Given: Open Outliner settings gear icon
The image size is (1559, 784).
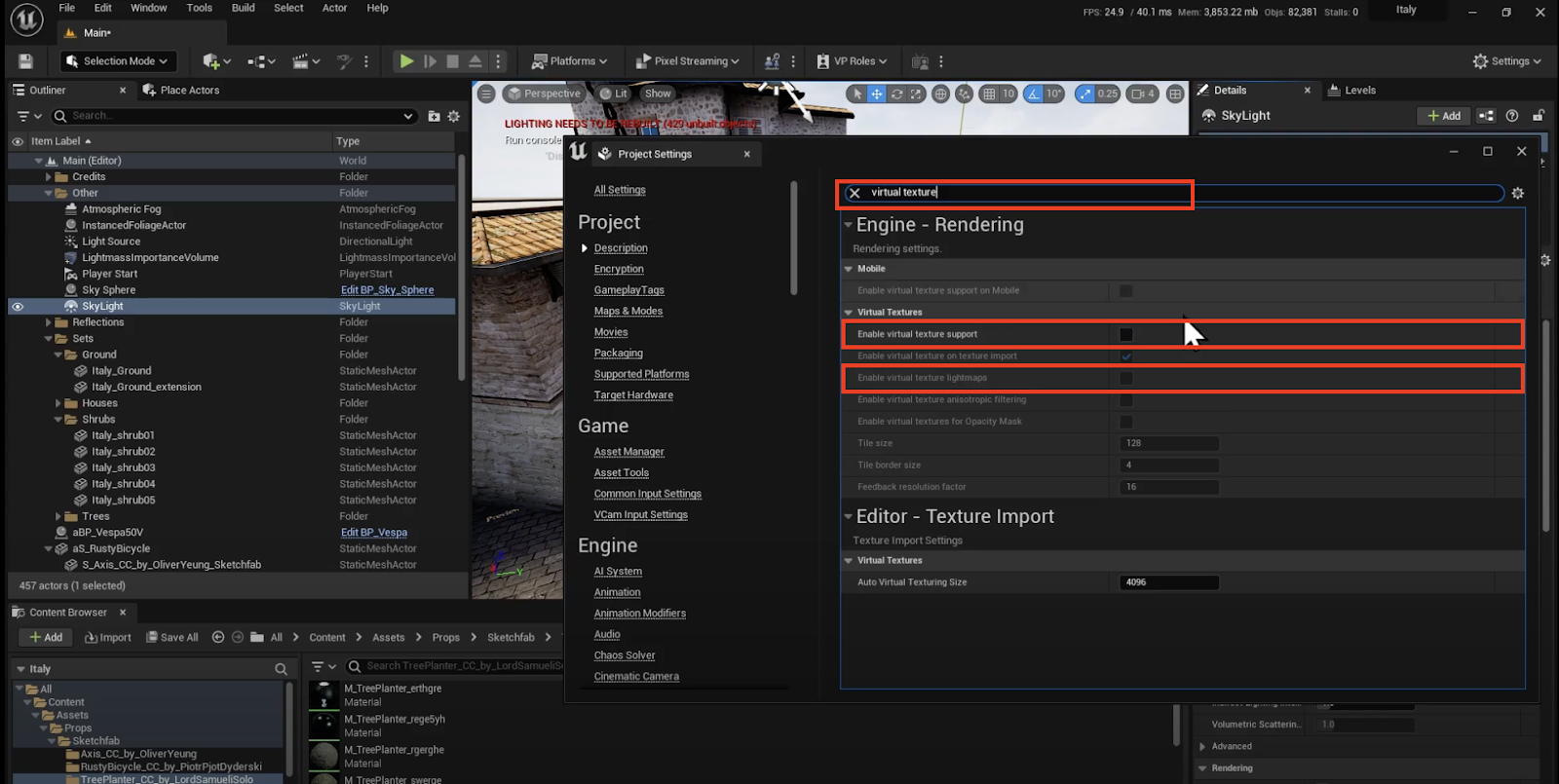Looking at the screenshot, I should click(454, 116).
